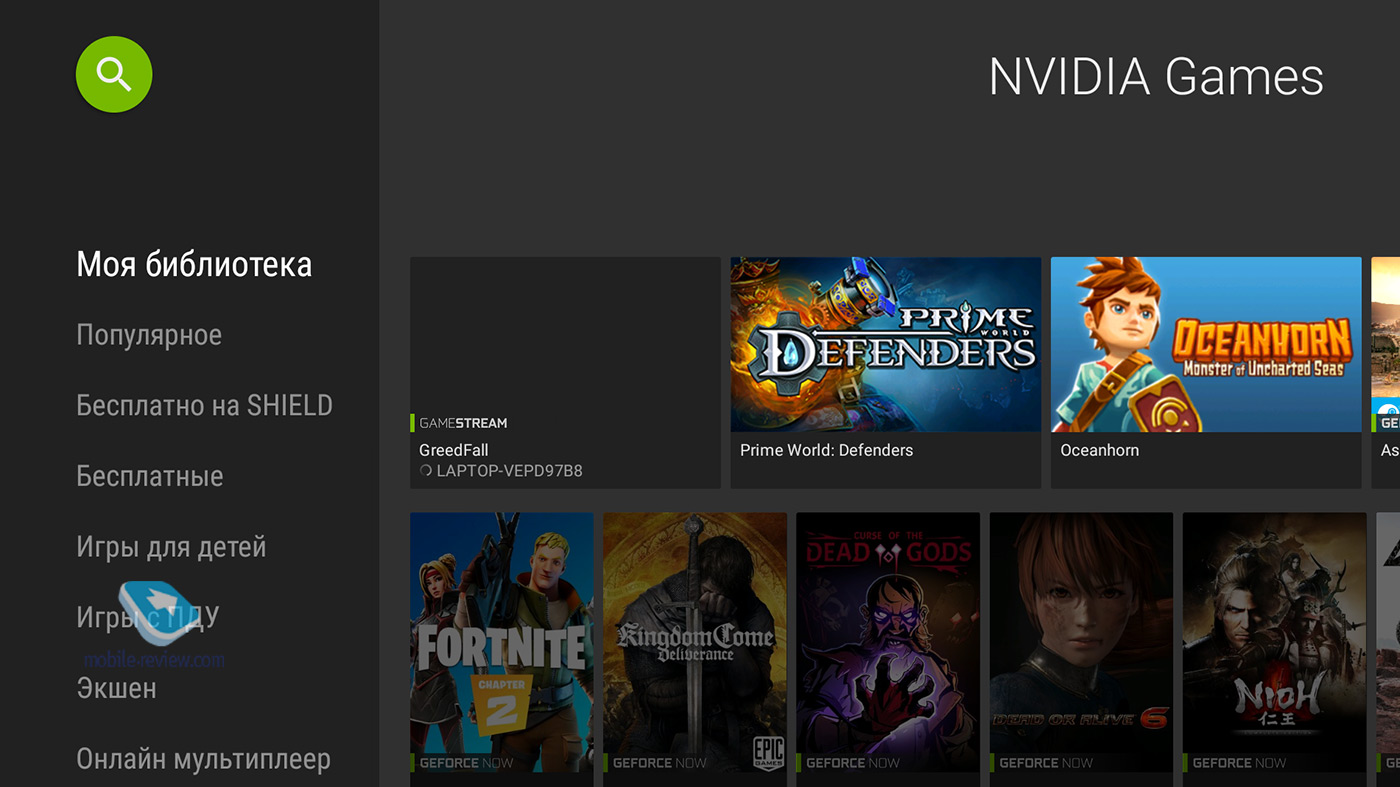
Task: Select the Популярное category
Action: click(x=149, y=335)
